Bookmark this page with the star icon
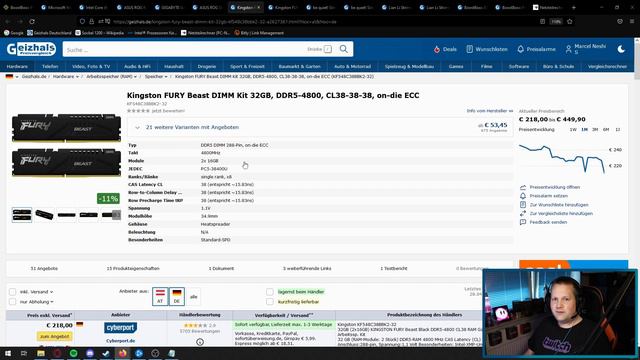640x360 pixels. click(x=569, y=21)
